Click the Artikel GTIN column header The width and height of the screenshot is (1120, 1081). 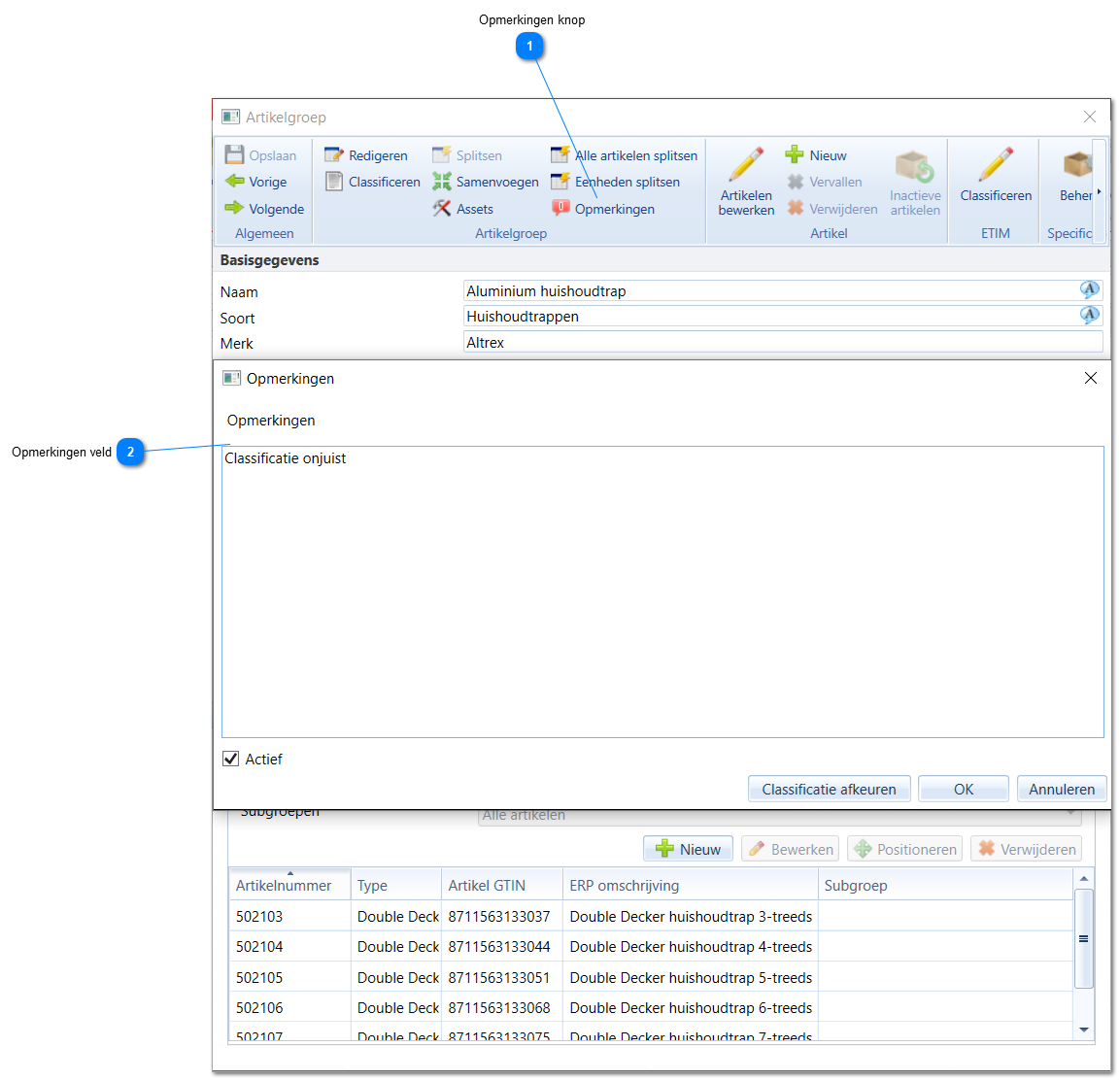502,886
